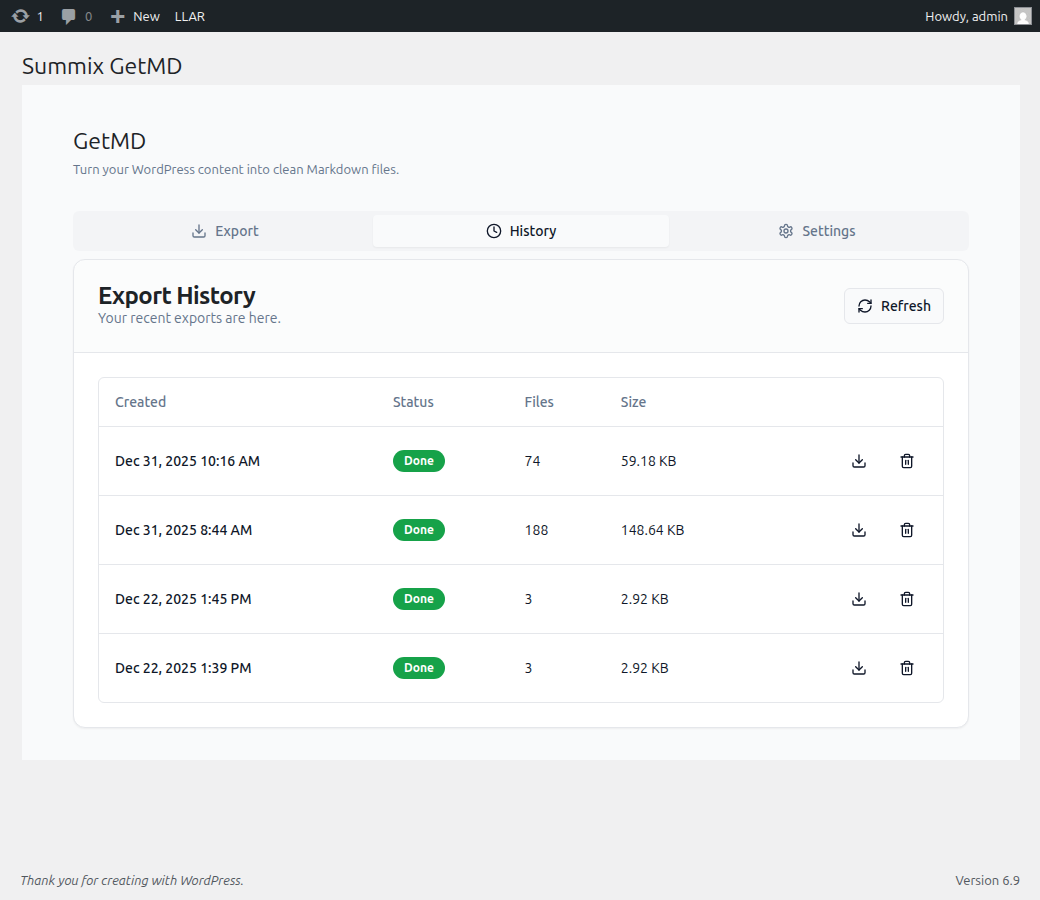
Task: Click the Export History heading
Action: (176, 295)
